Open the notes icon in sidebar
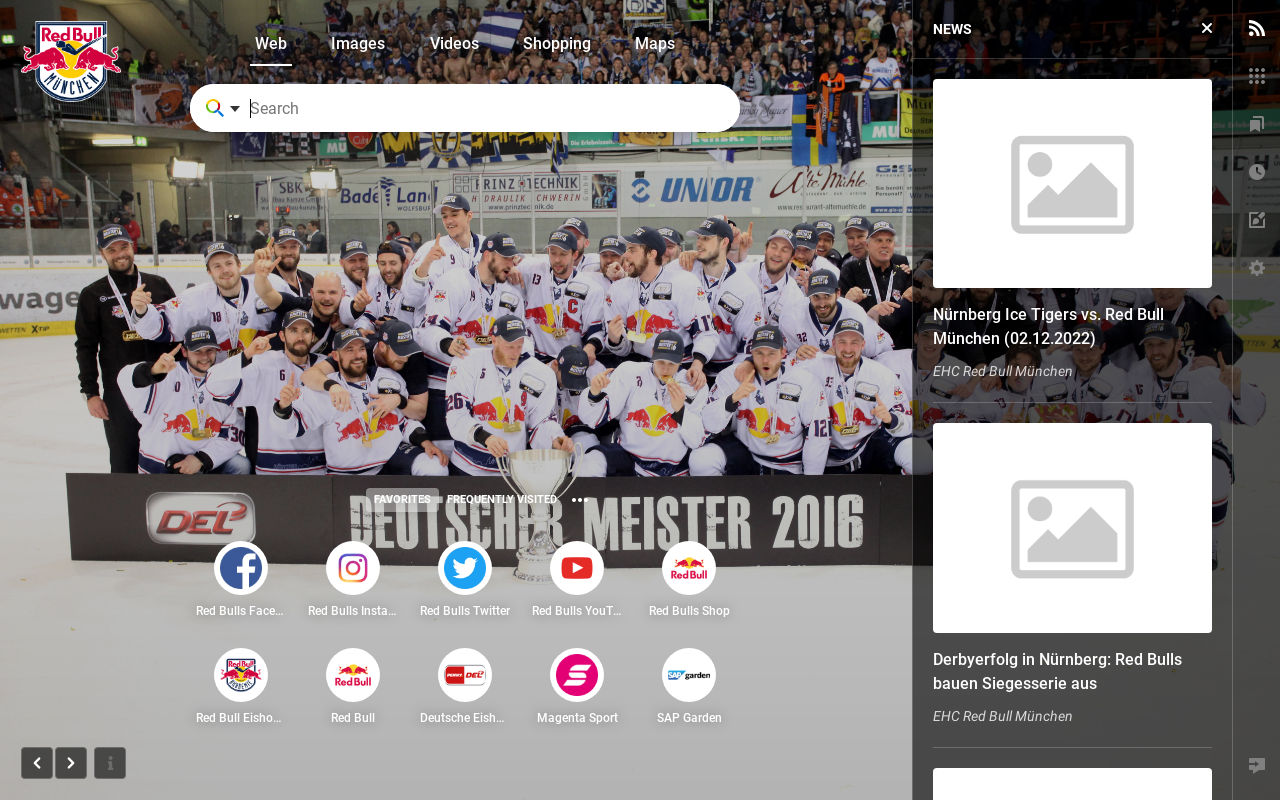 [x=1257, y=220]
